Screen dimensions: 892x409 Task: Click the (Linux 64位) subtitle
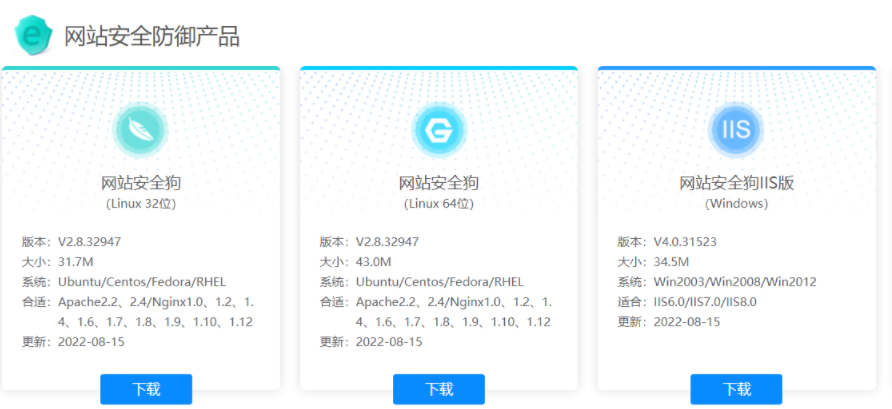tap(439, 204)
